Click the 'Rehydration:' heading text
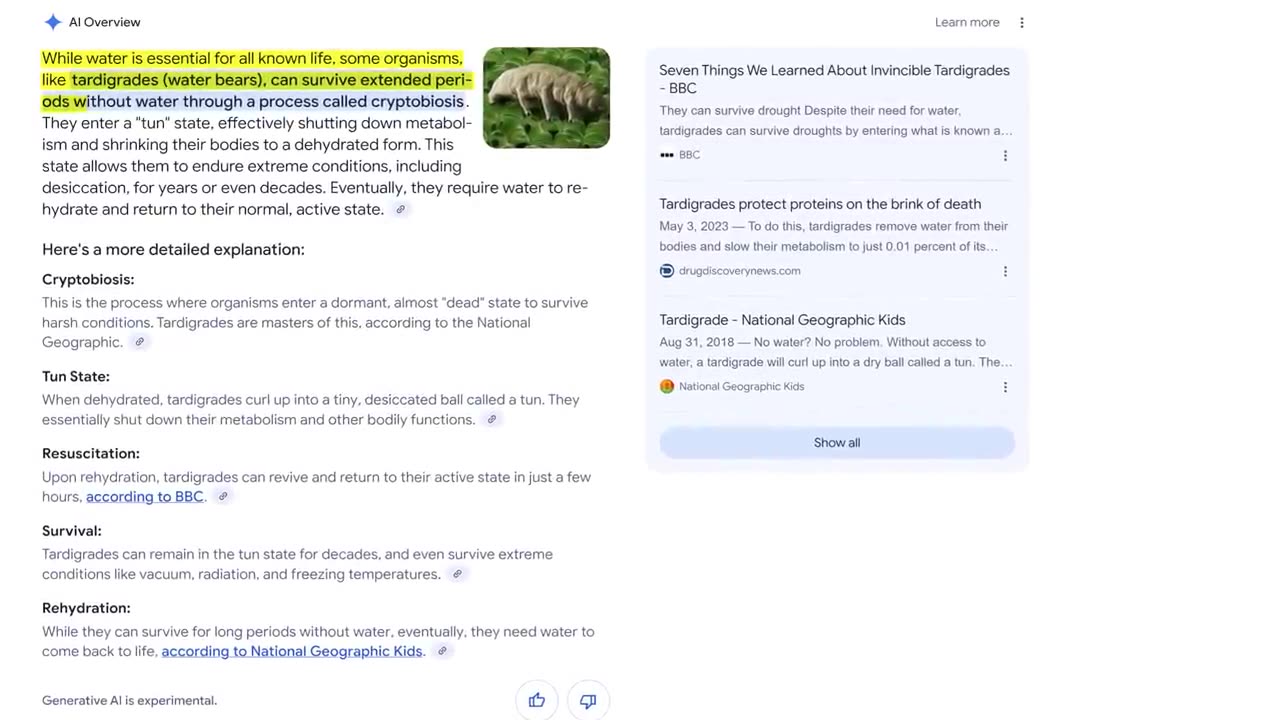The width and height of the screenshot is (1280, 720). [86, 608]
